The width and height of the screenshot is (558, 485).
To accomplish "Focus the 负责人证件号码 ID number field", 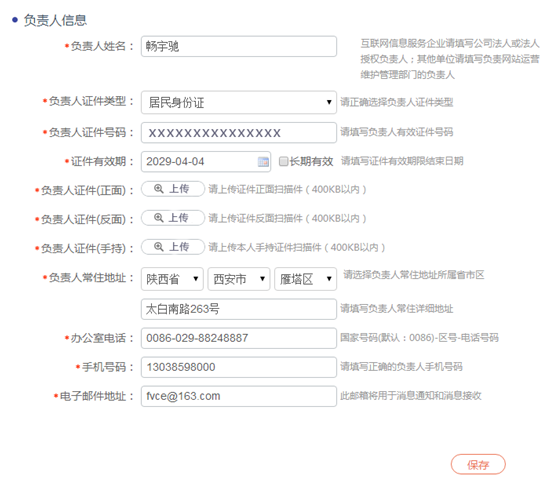I will (x=239, y=133).
